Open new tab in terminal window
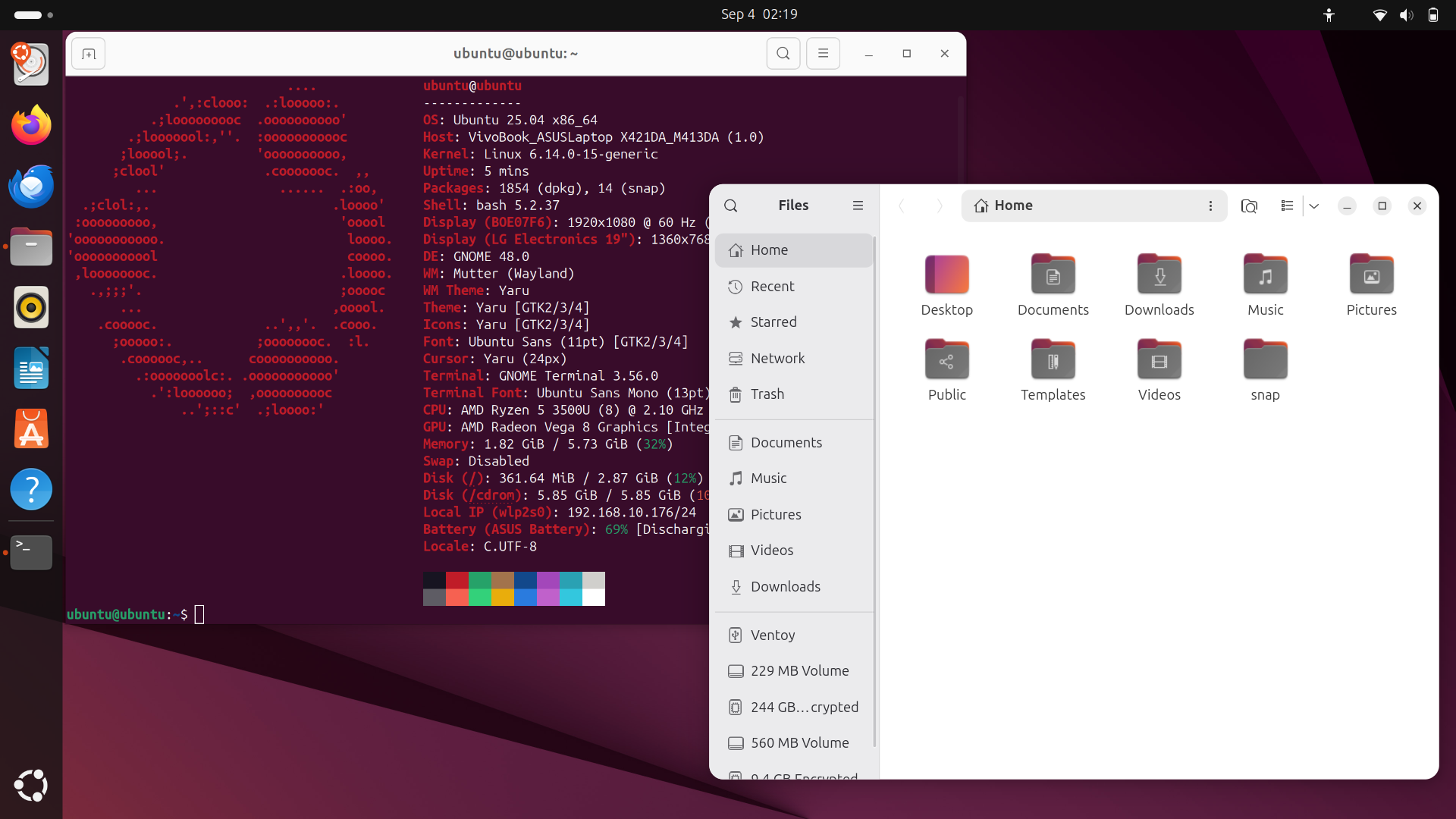 [89, 54]
